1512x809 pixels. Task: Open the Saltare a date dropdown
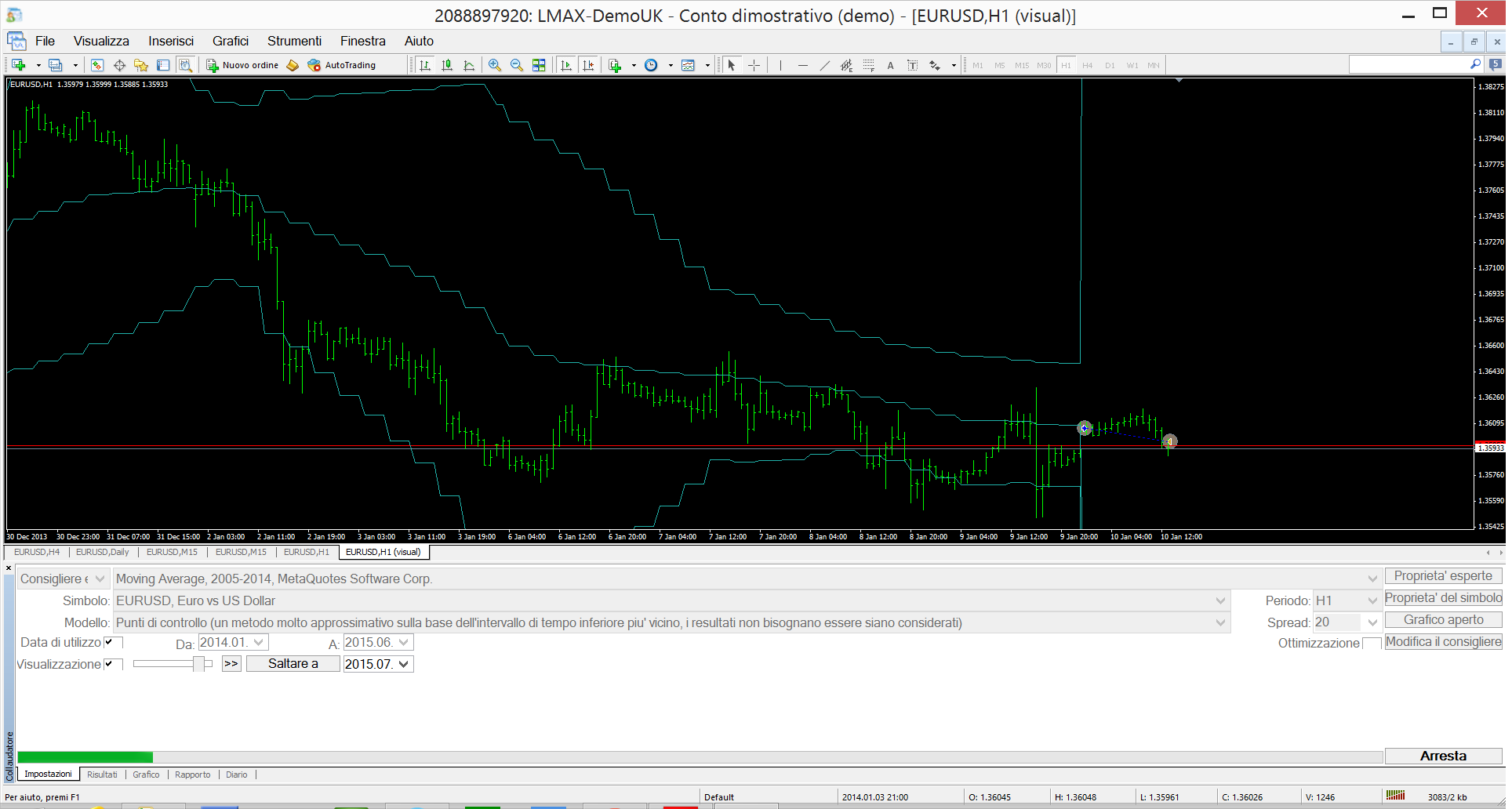point(404,664)
